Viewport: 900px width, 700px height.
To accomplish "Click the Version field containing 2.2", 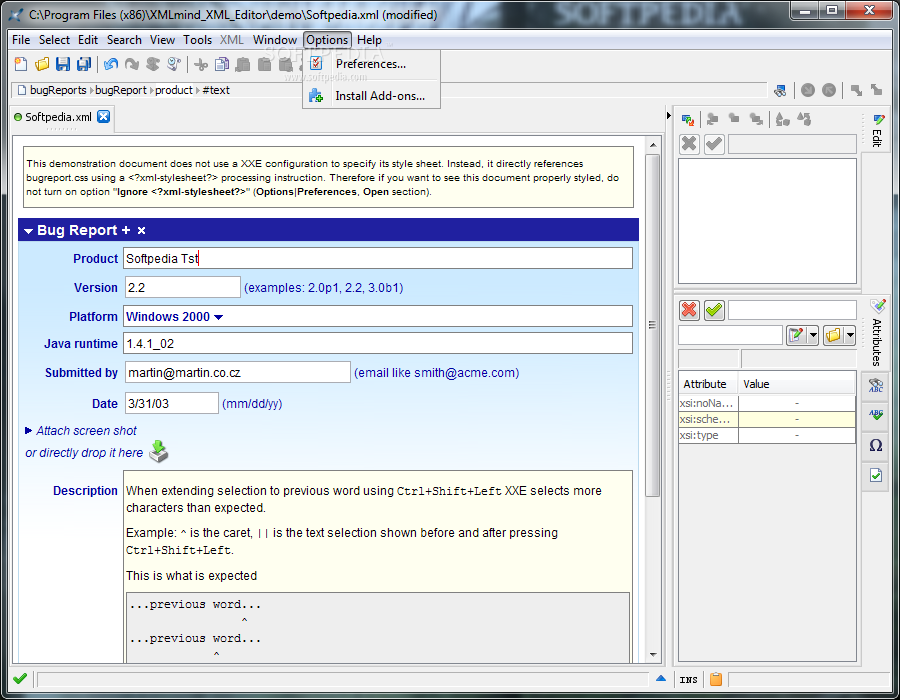I will pos(183,287).
